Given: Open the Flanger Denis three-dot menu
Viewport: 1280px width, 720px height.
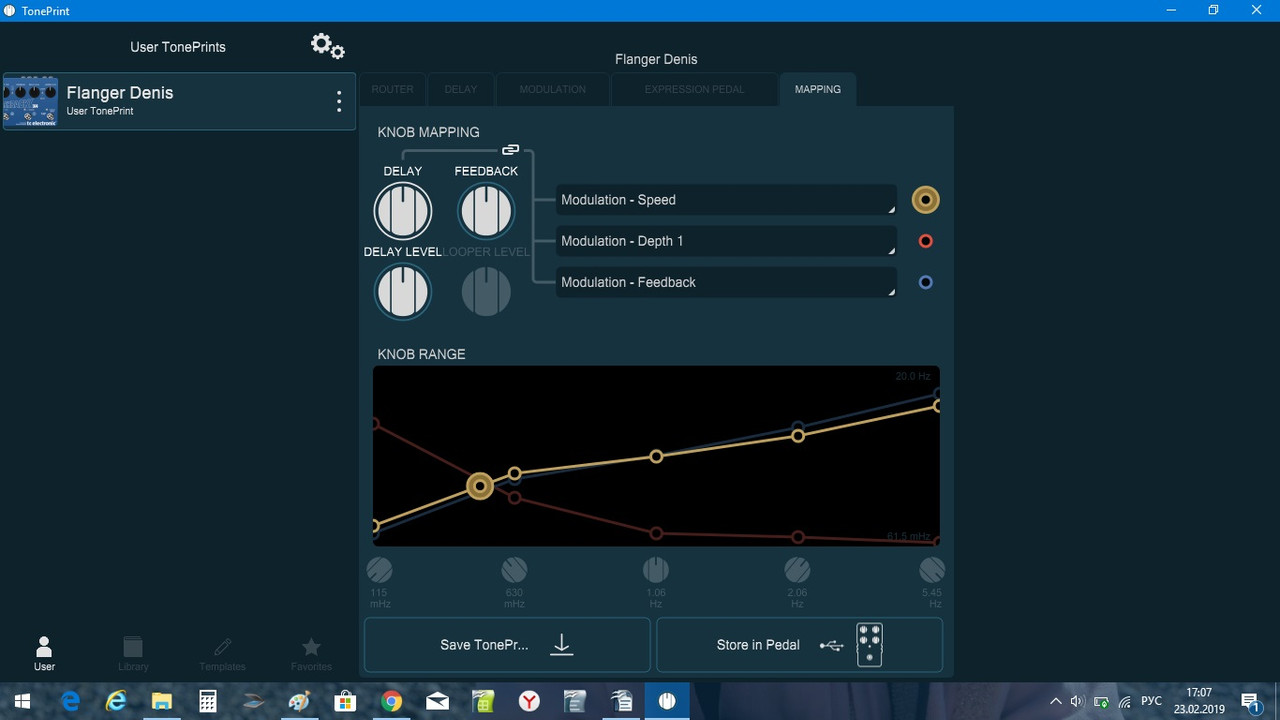Looking at the screenshot, I should point(339,101).
